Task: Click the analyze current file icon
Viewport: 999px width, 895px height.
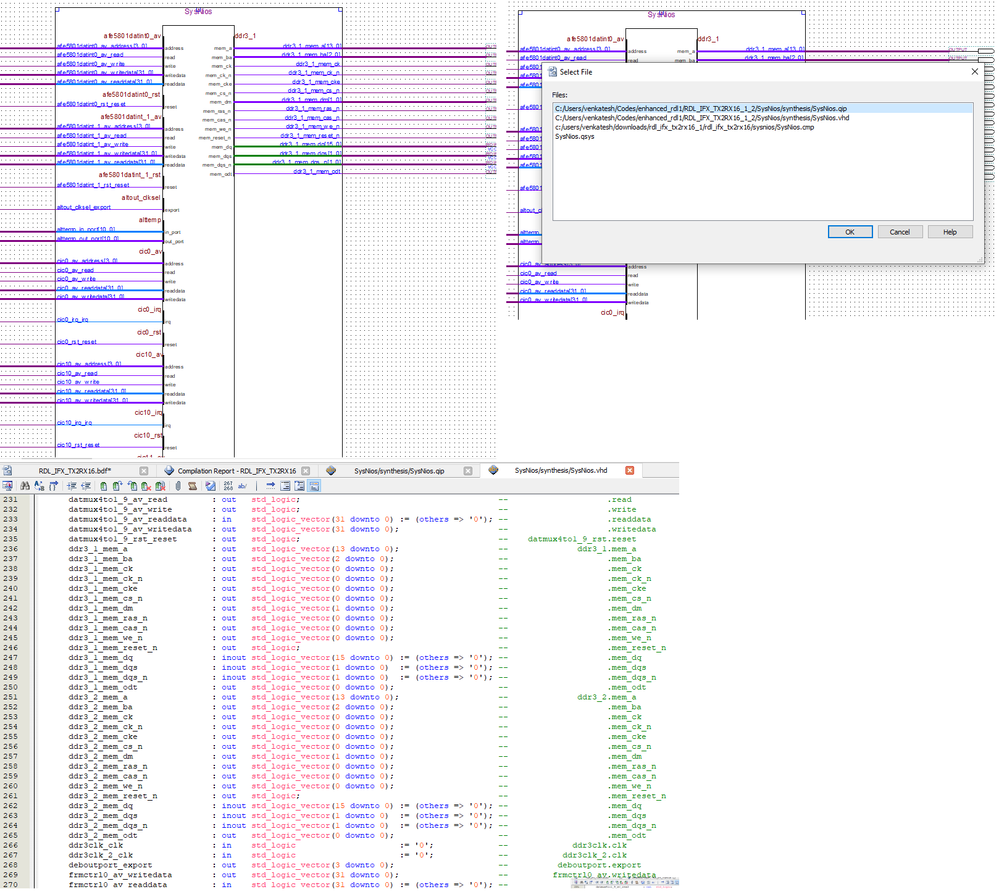Action: coord(210,486)
